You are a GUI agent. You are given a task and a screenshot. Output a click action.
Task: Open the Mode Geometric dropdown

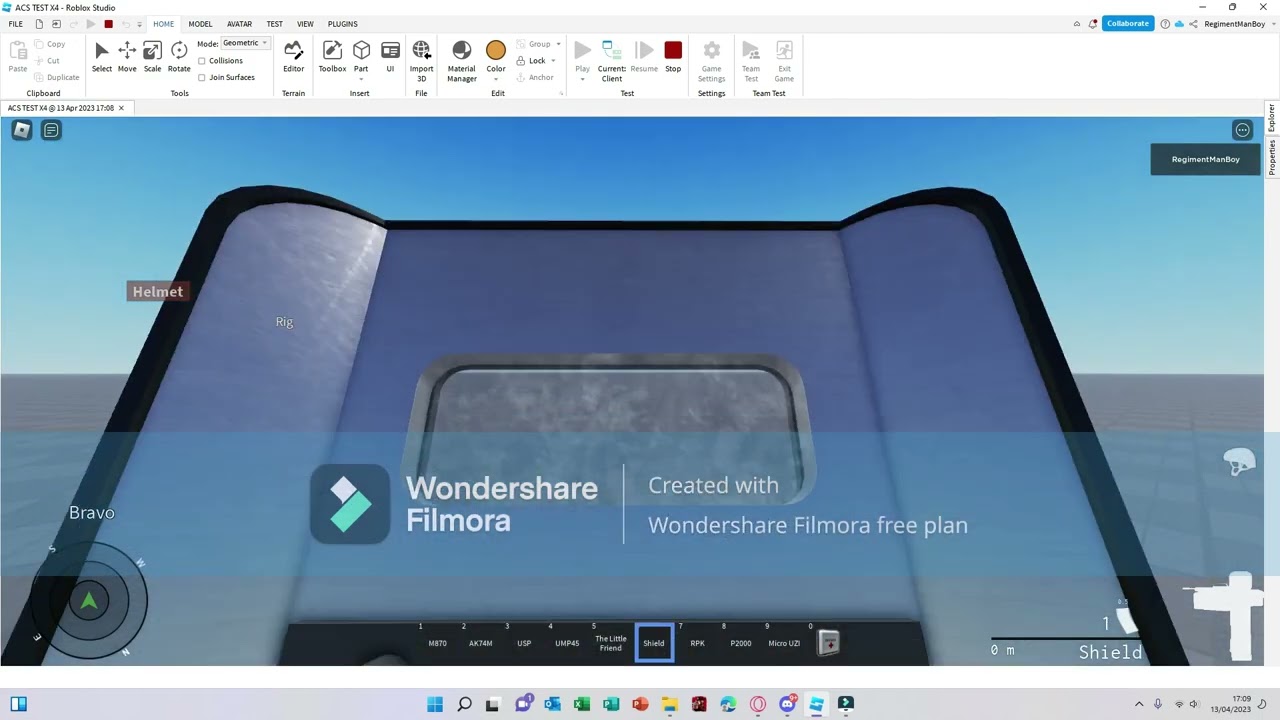tap(245, 43)
